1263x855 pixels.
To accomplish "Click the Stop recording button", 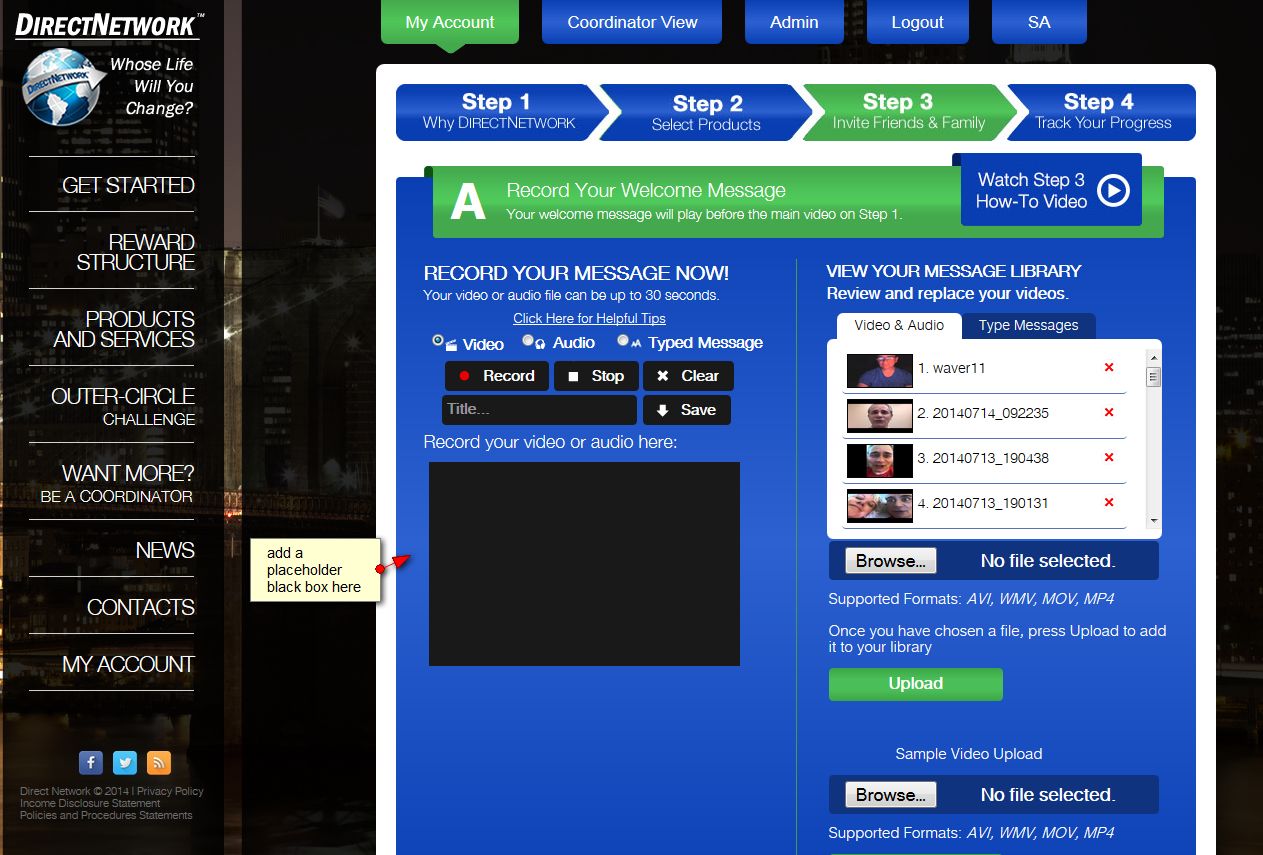I will point(596,376).
